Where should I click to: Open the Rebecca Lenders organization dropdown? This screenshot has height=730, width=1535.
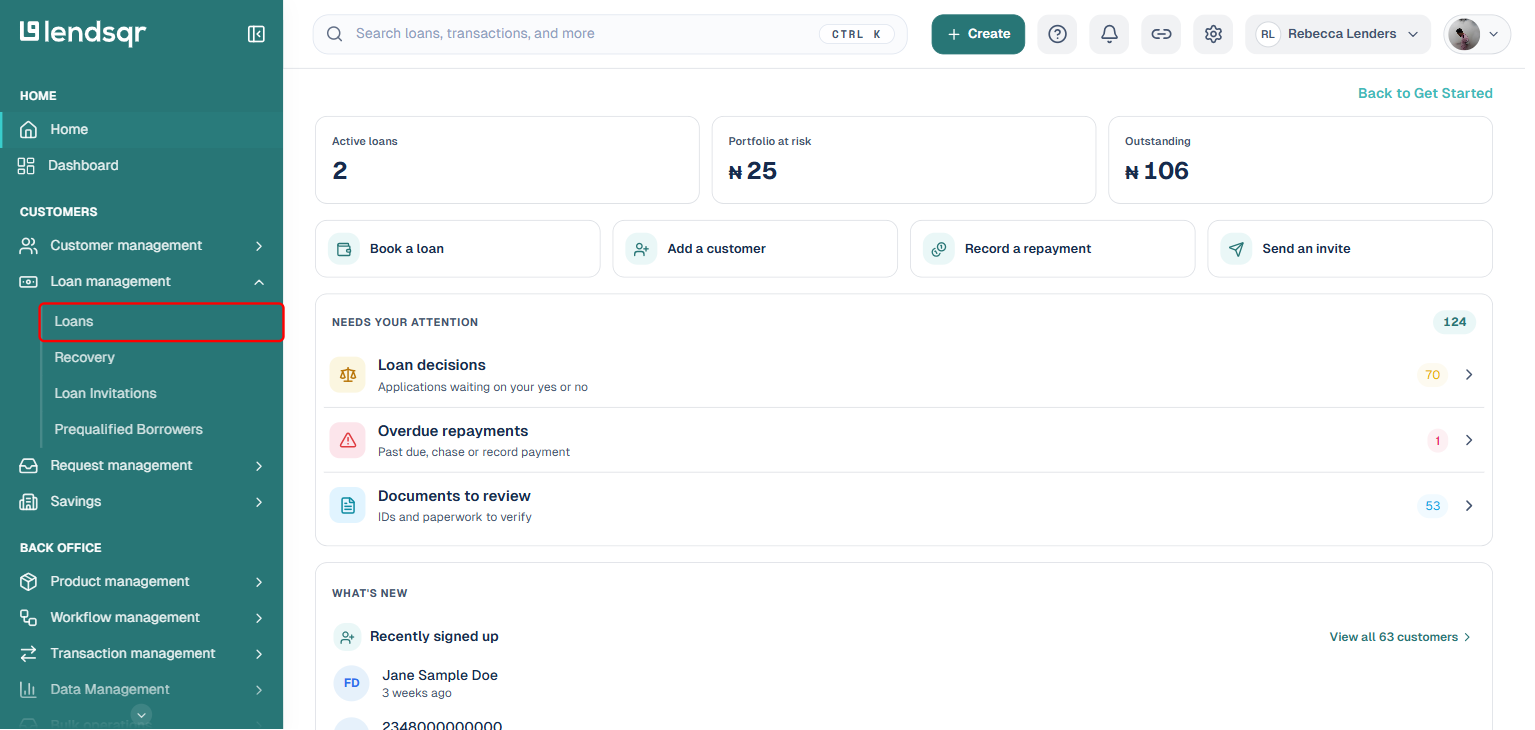coord(1337,34)
